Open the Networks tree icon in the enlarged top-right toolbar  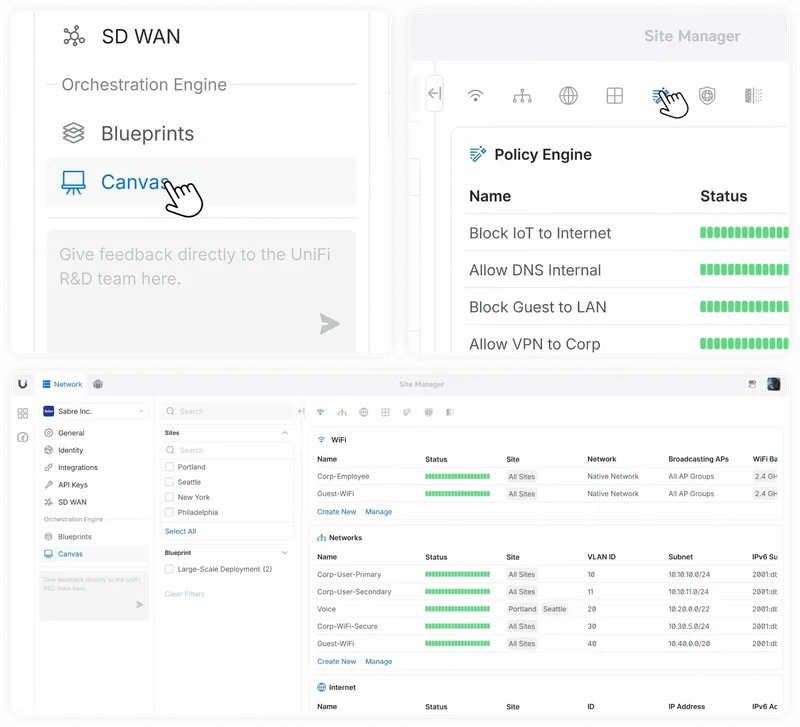[522, 95]
